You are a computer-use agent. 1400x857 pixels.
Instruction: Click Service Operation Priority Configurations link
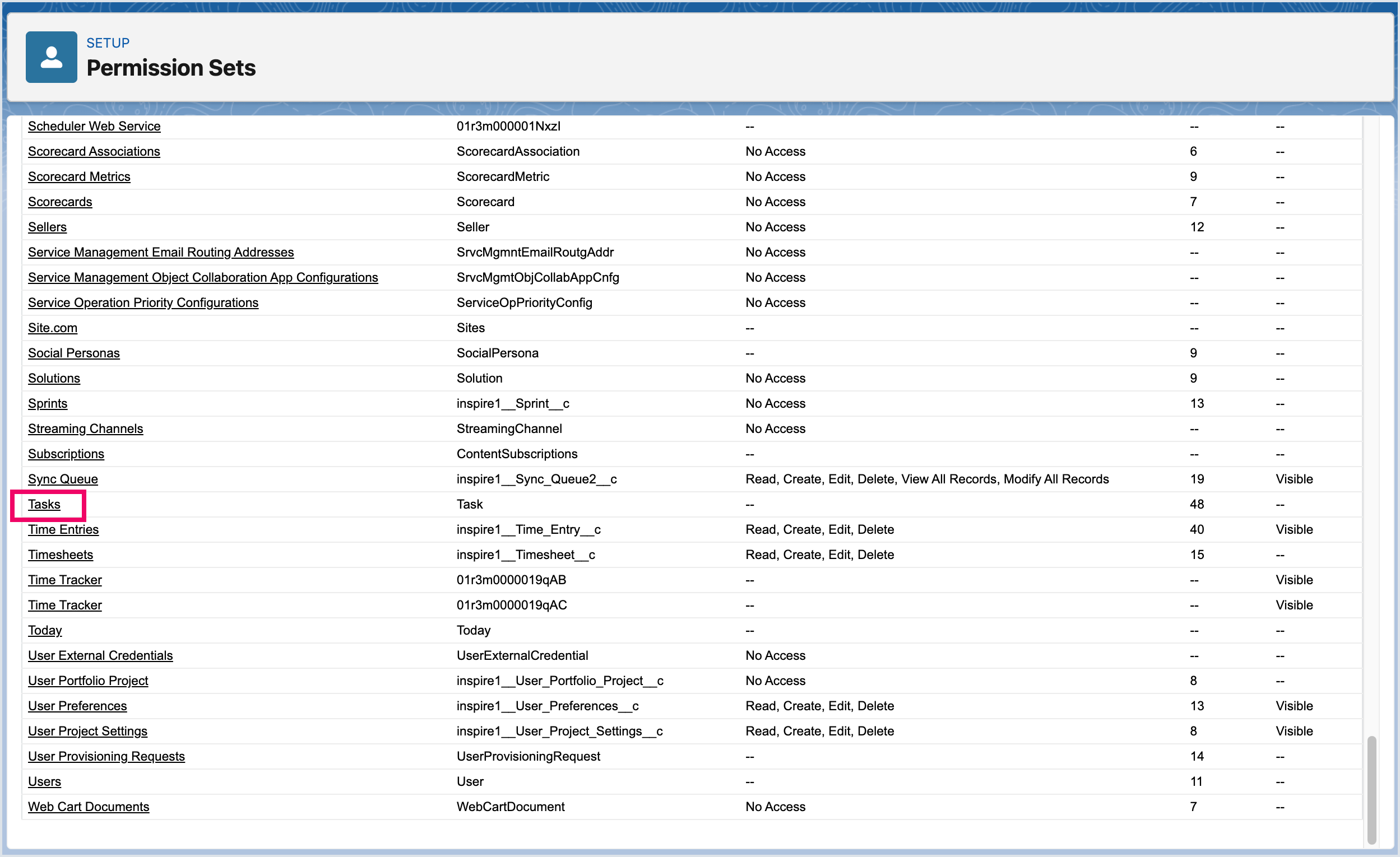click(143, 302)
